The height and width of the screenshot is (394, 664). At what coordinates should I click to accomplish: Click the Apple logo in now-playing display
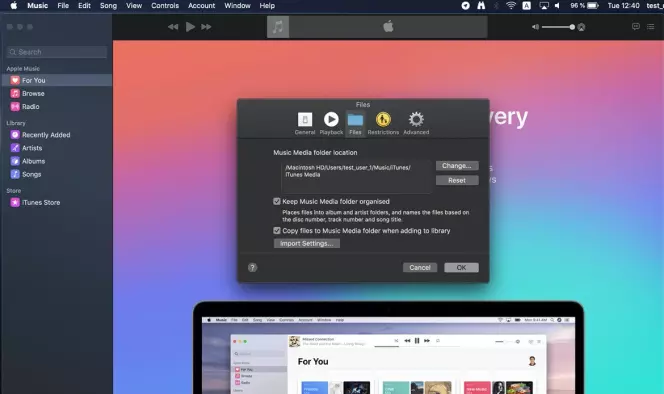[388, 27]
